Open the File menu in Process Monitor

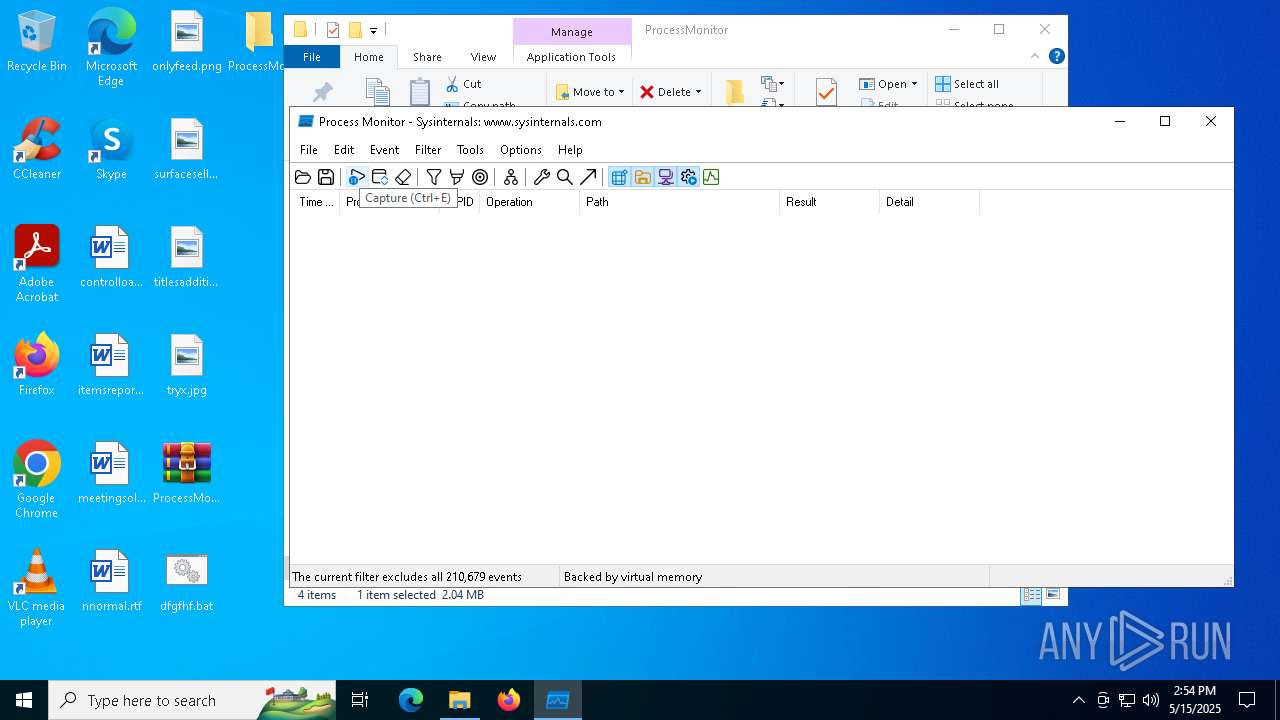pos(309,150)
